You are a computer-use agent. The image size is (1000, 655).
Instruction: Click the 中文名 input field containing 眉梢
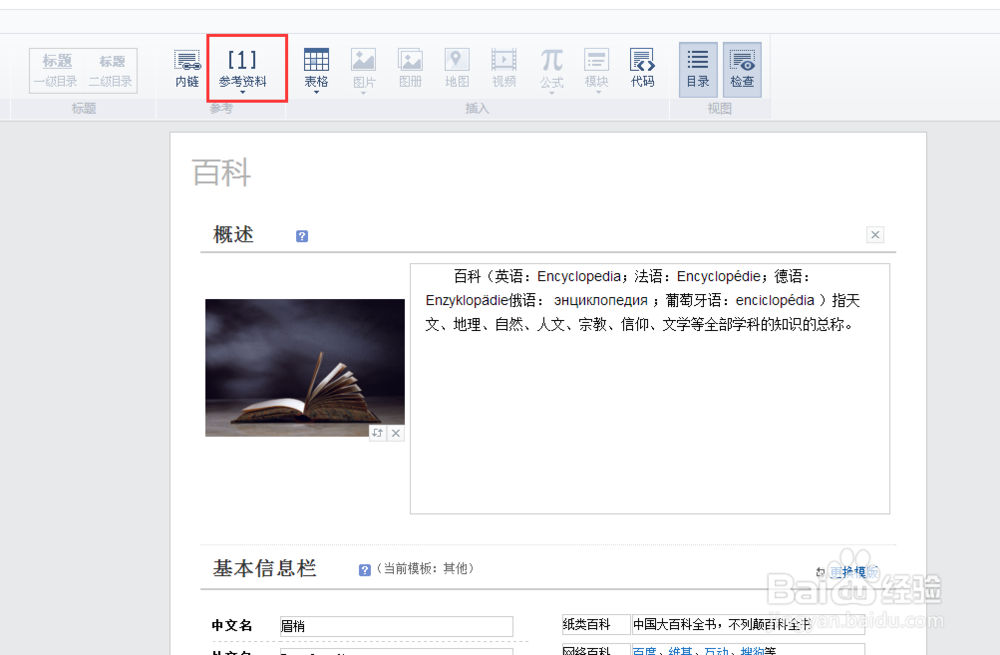395,625
